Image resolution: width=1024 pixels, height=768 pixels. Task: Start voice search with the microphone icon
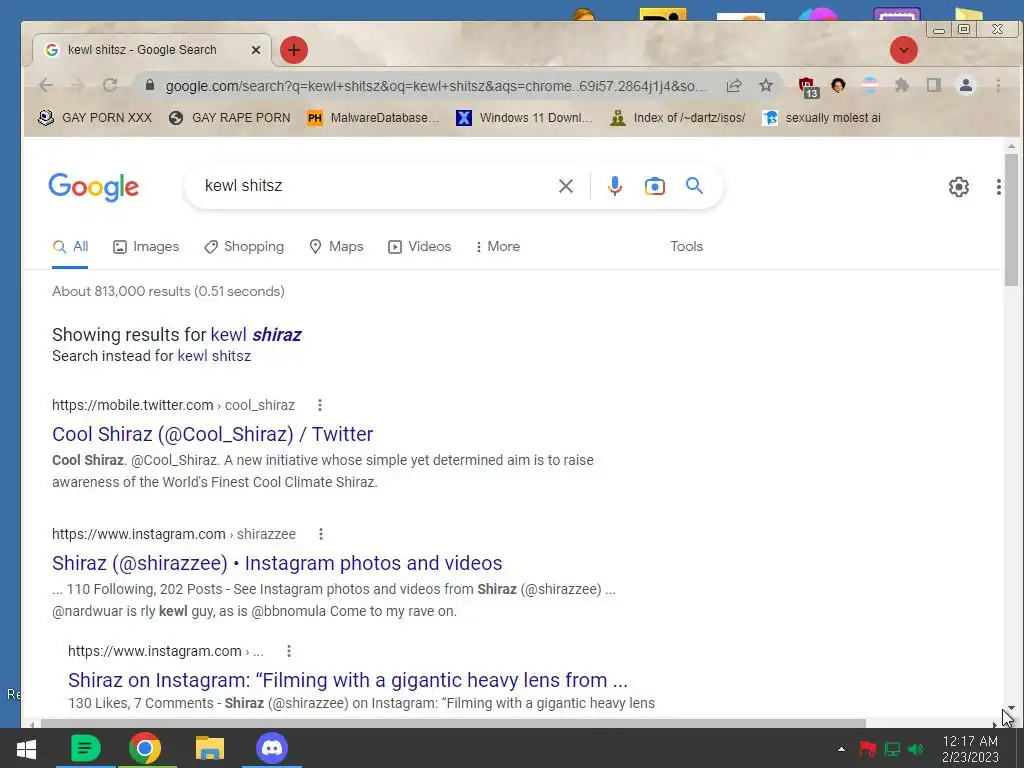(x=615, y=186)
